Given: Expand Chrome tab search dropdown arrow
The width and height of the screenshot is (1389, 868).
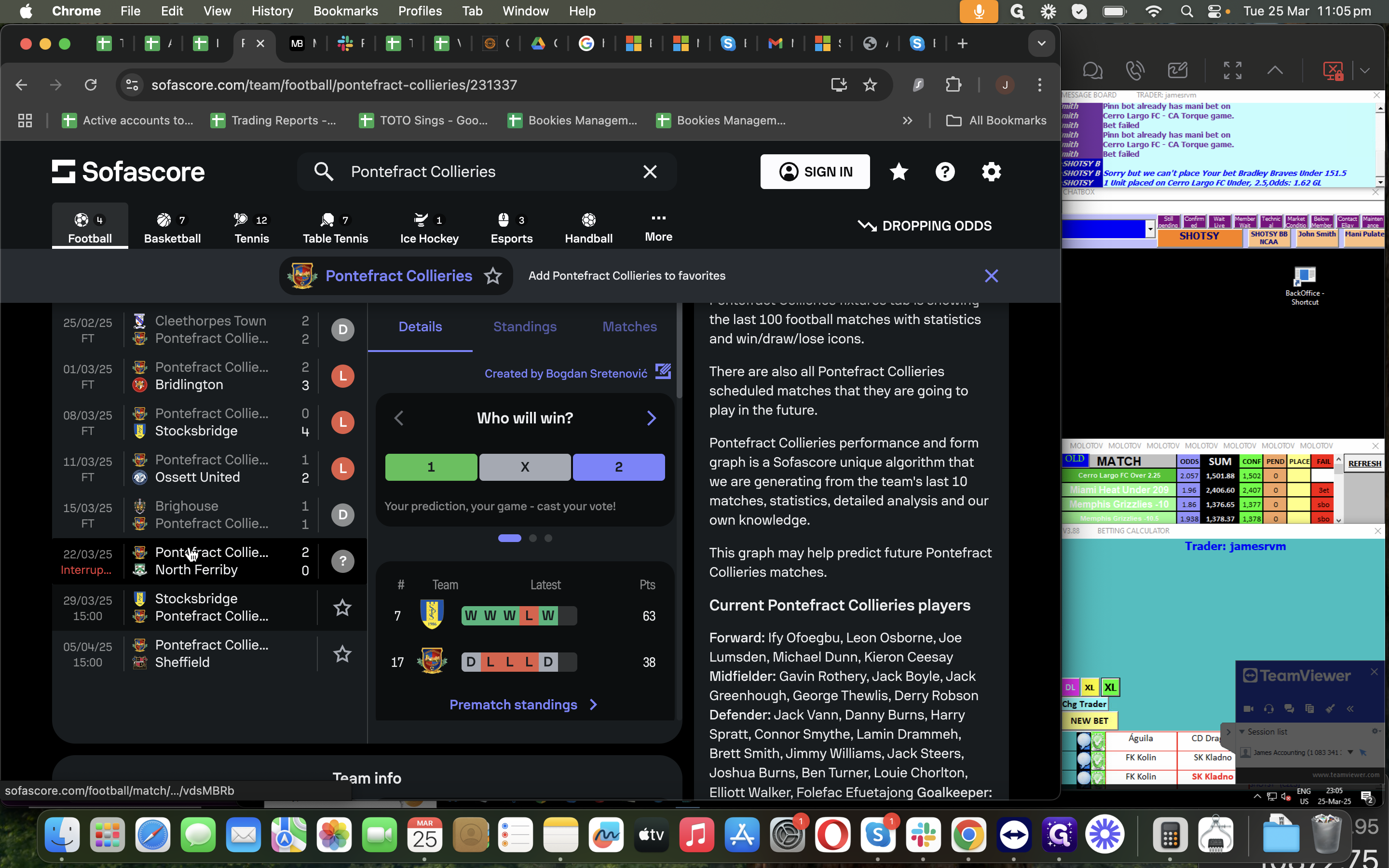Looking at the screenshot, I should click(x=1041, y=43).
